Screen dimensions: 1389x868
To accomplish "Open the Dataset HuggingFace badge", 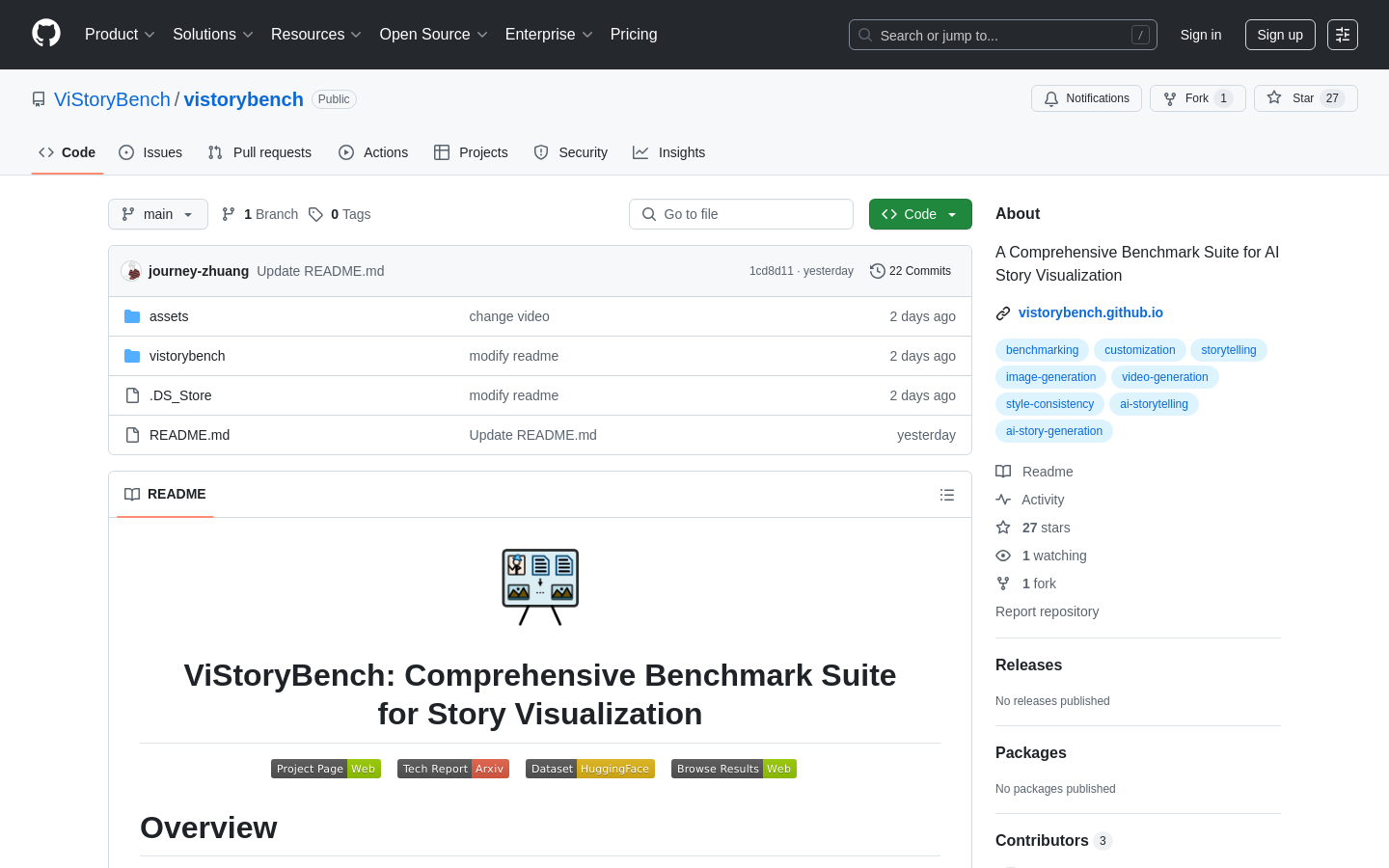I will pos(590,769).
